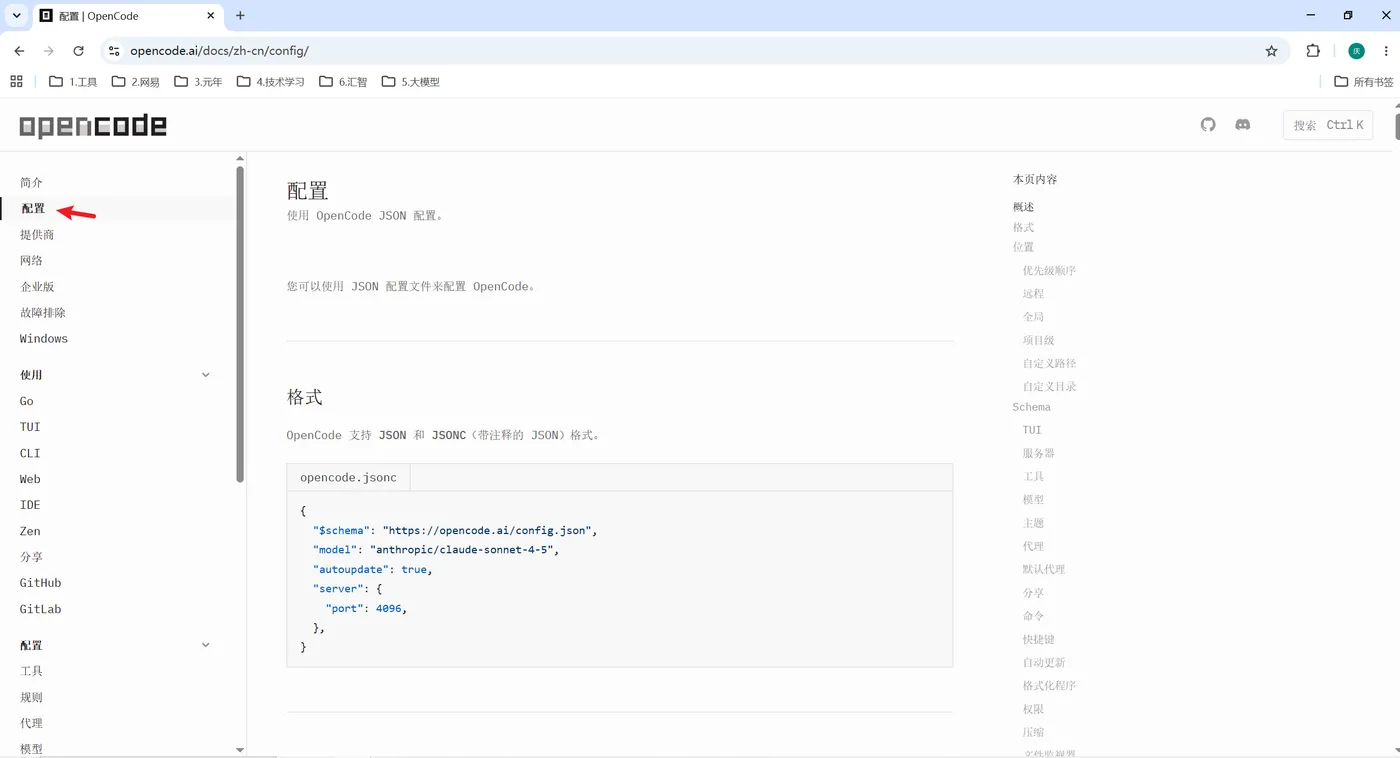1400x758 pixels.
Task: Open the tab search dropdown arrow
Action: click(17, 16)
